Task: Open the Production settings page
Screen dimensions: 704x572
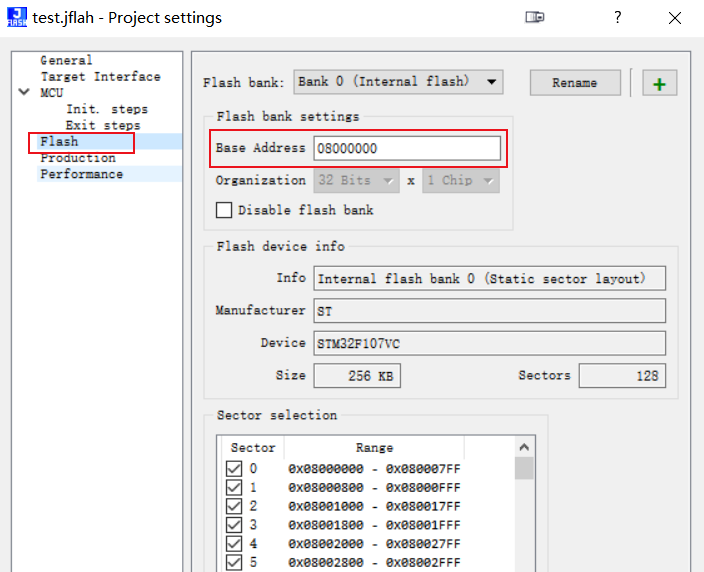Action: point(78,158)
